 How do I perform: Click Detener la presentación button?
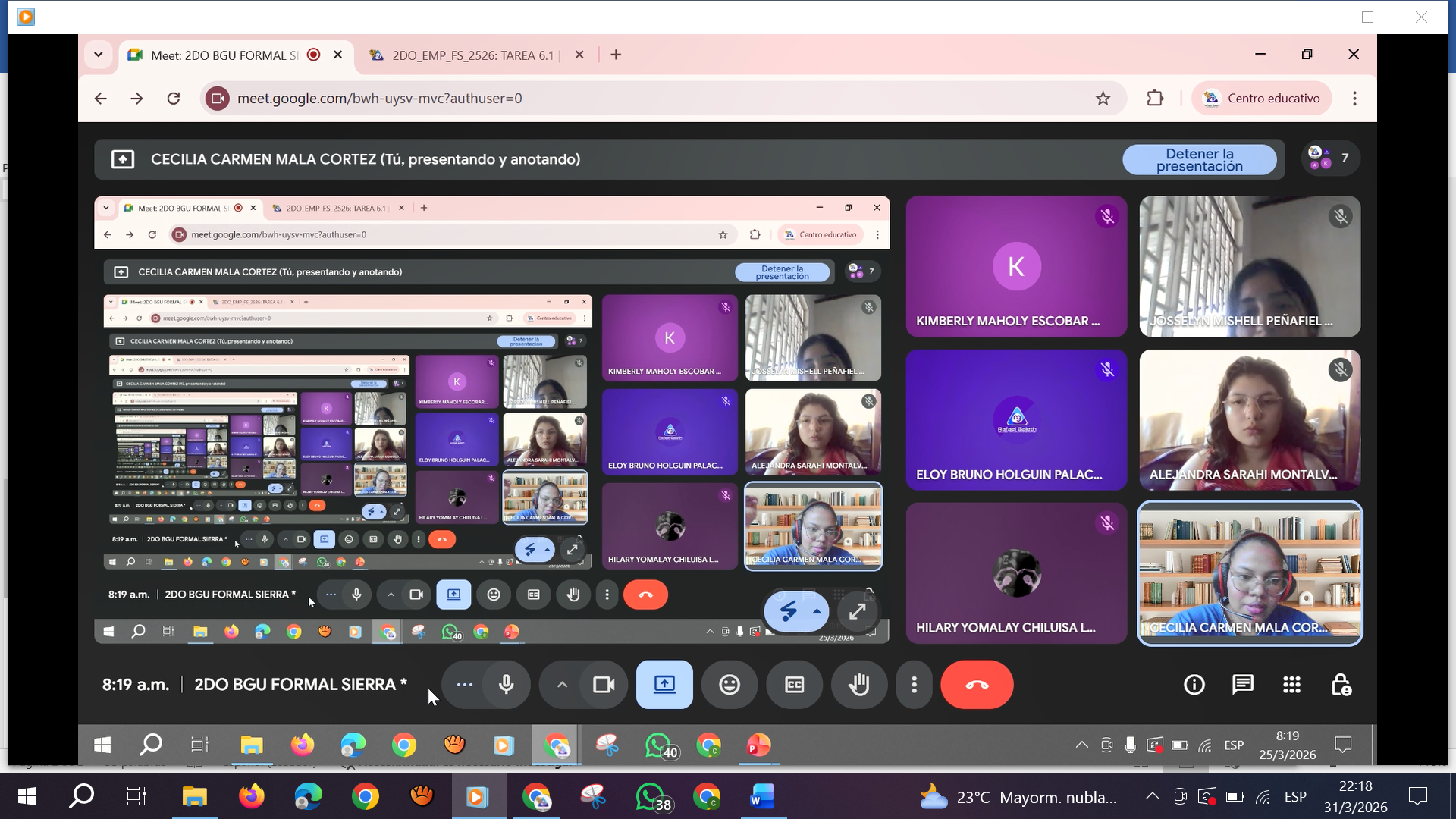pos(1199,160)
